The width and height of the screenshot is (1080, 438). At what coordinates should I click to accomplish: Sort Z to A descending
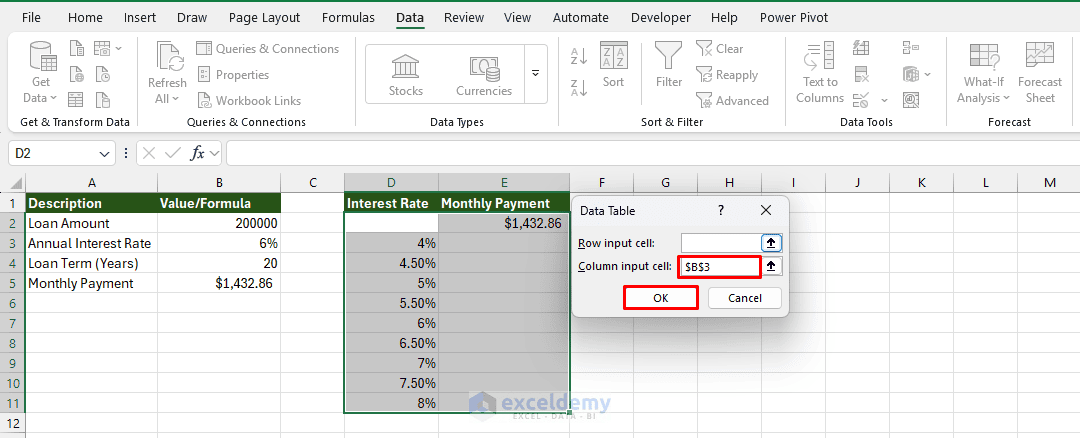point(579,87)
